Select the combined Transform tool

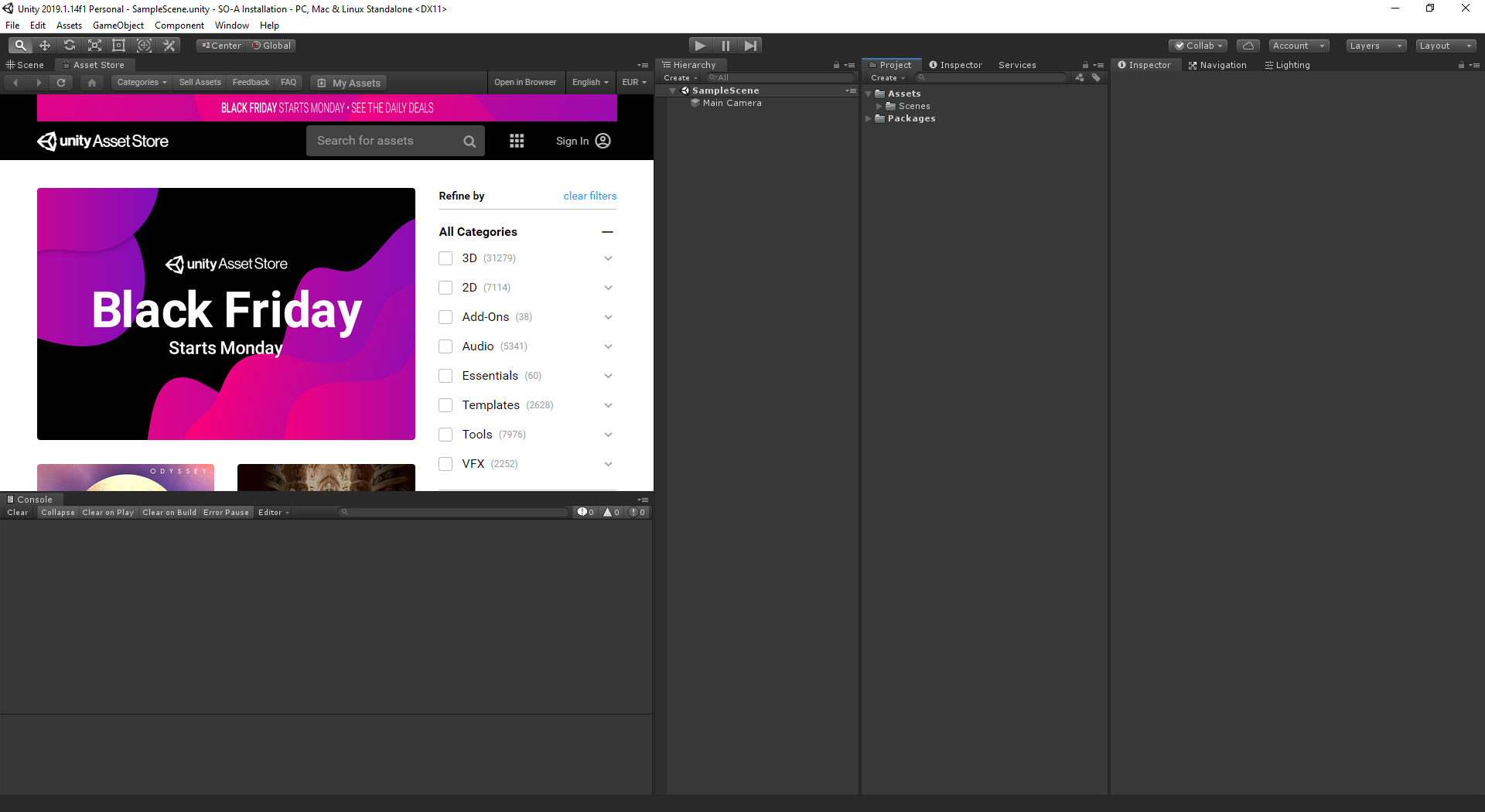point(144,46)
